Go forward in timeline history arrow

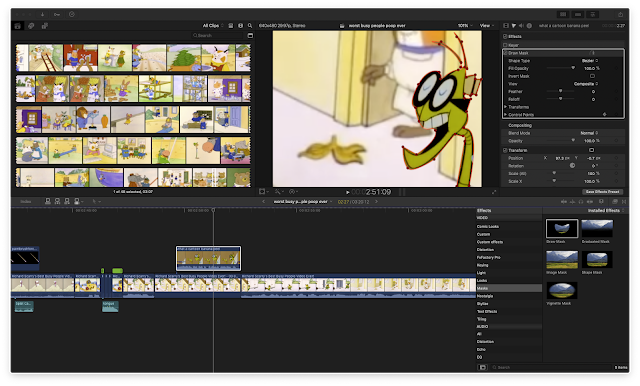[376, 202]
